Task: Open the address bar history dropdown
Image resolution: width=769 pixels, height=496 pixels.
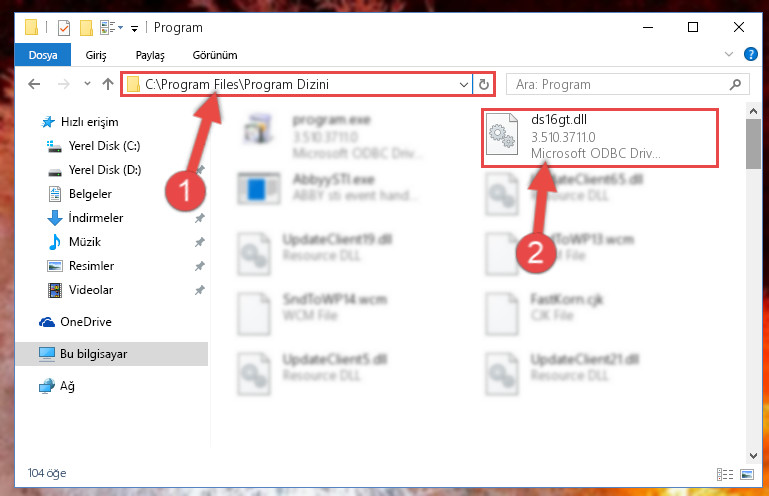Action: point(463,84)
